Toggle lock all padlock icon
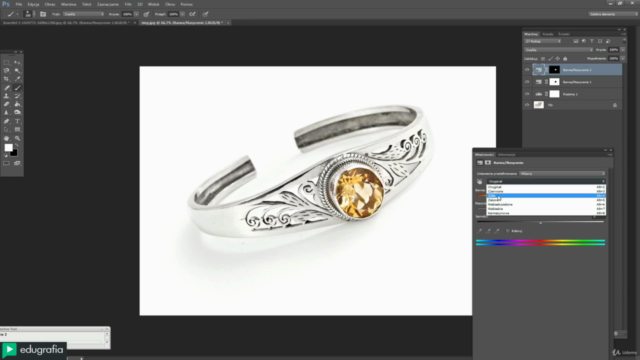 (x=565, y=59)
